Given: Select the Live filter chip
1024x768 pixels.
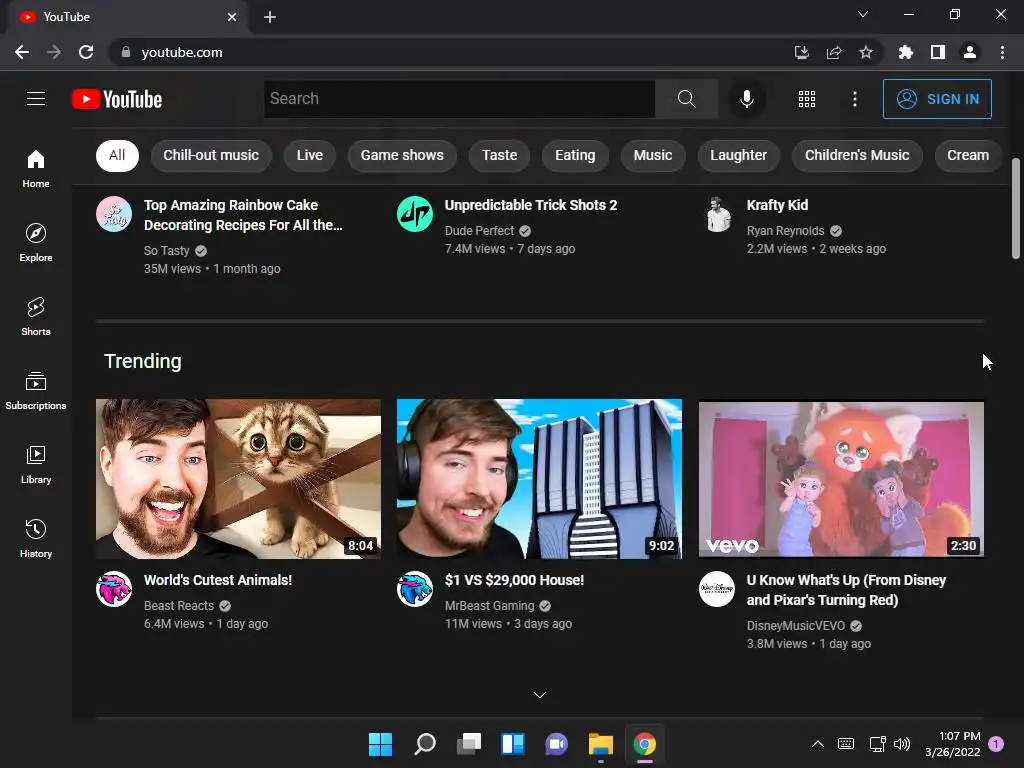Looking at the screenshot, I should click(x=310, y=155).
